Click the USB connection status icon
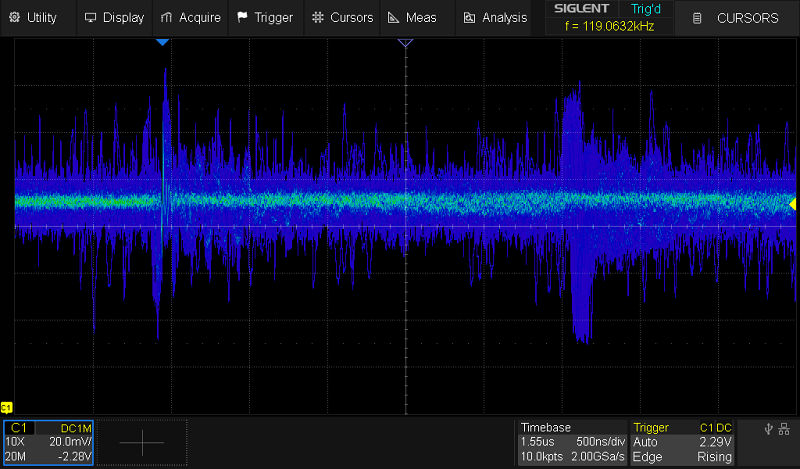 767,428
